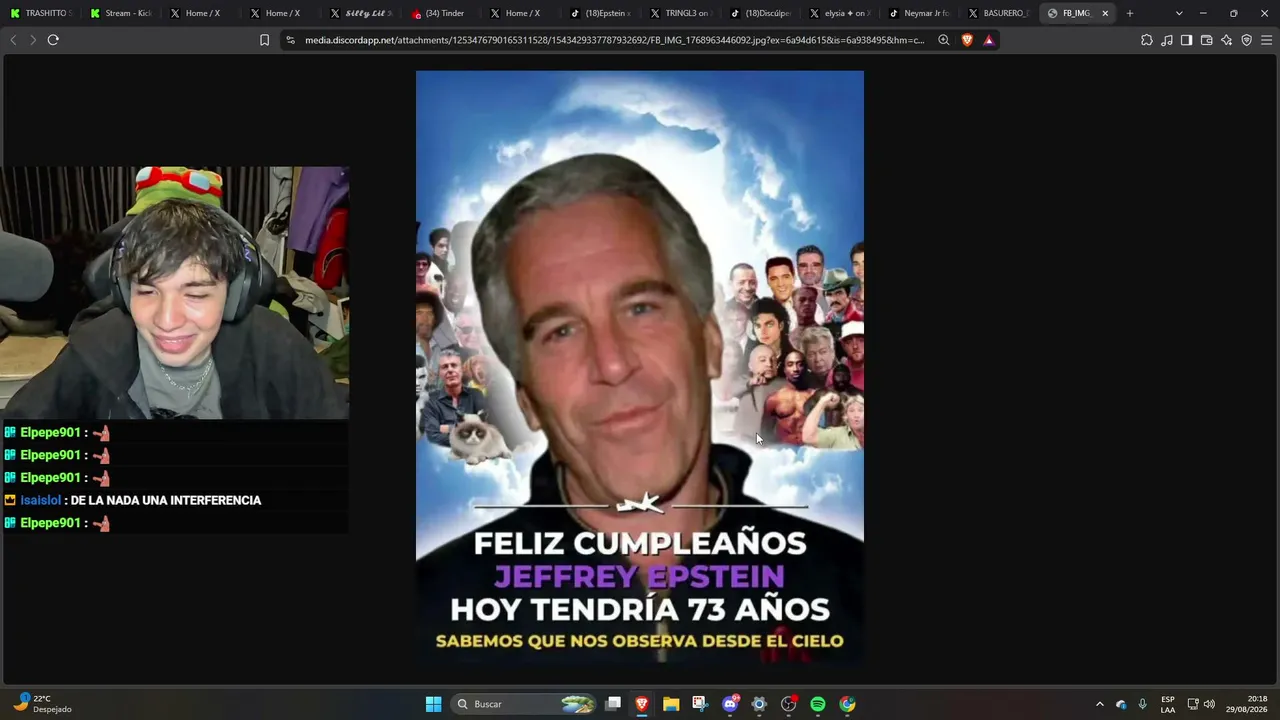Reload the page with the refresh icon

pyautogui.click(x=53, y=40)
